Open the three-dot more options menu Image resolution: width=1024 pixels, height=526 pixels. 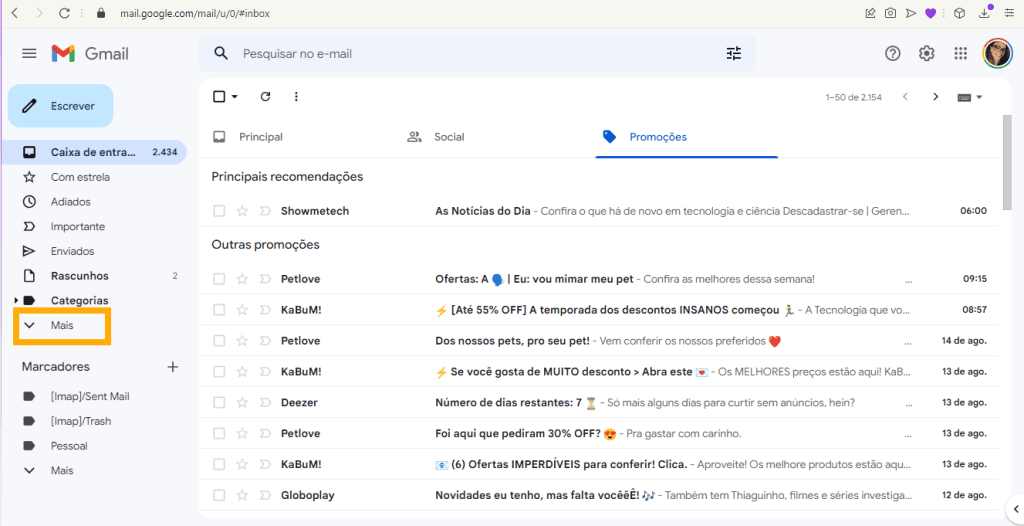[x=296, y=97]
